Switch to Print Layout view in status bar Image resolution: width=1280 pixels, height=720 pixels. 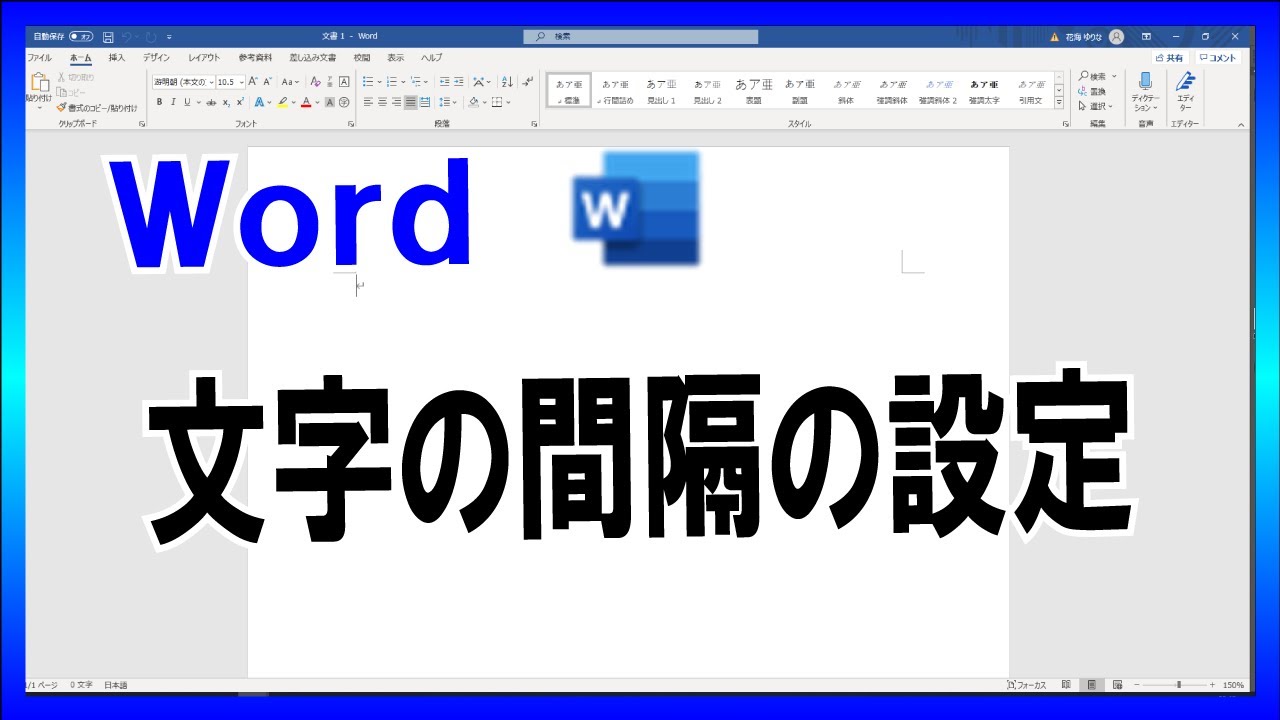(1091, 685)
